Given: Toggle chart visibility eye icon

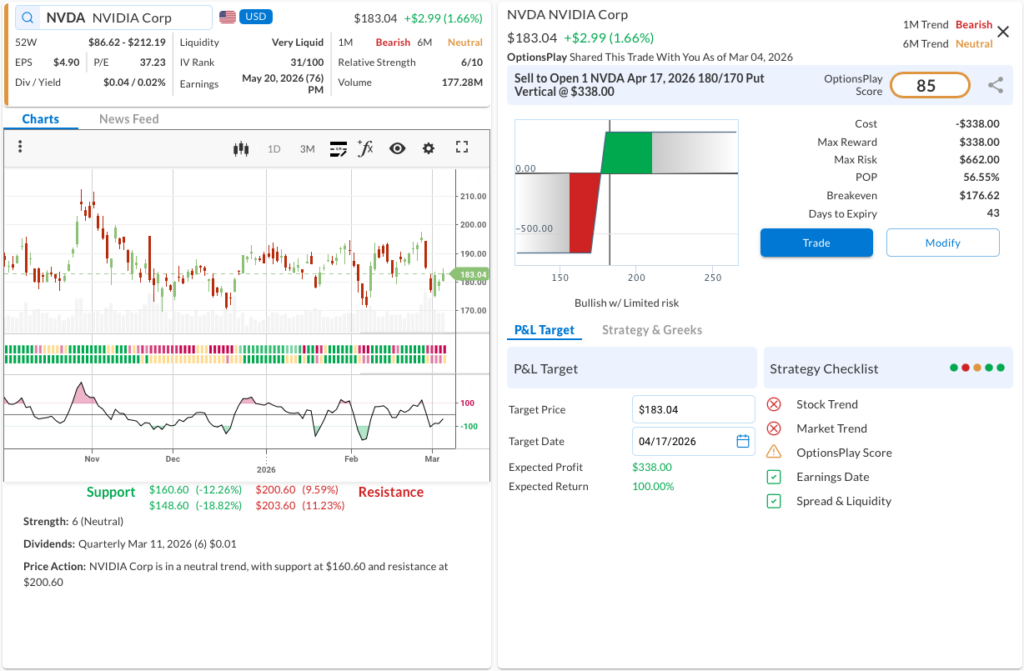Looking at the screenshot, I should tap(397, 148).
